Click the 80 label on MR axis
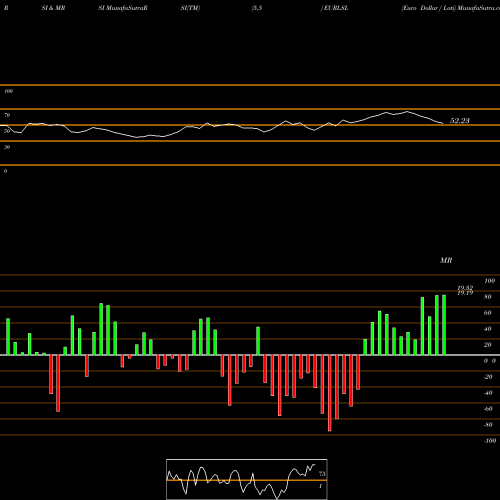The height and width of the screenshot is (500, 500). click(x=488, y=297)
